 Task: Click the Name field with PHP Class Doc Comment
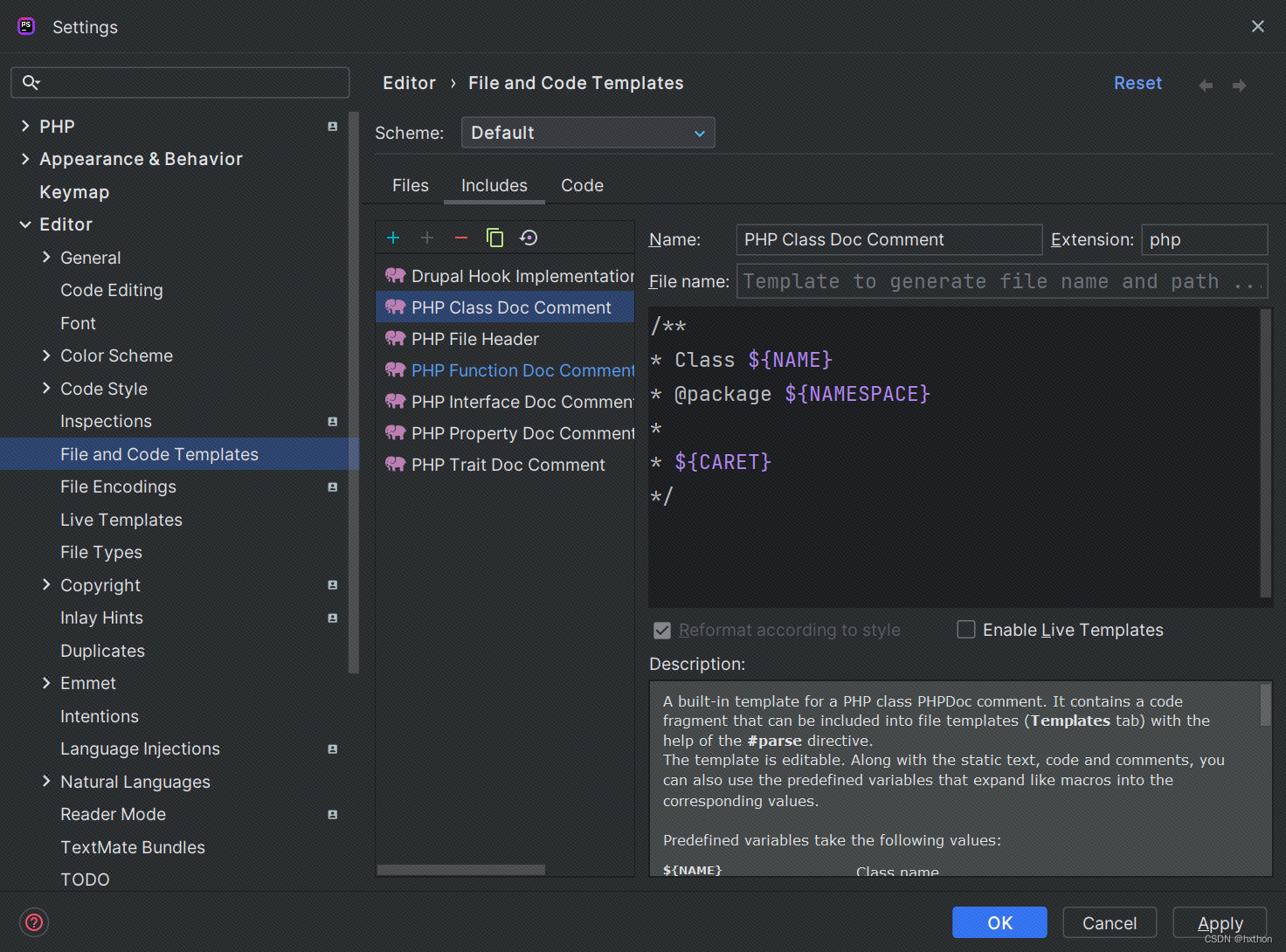[889, 239]
